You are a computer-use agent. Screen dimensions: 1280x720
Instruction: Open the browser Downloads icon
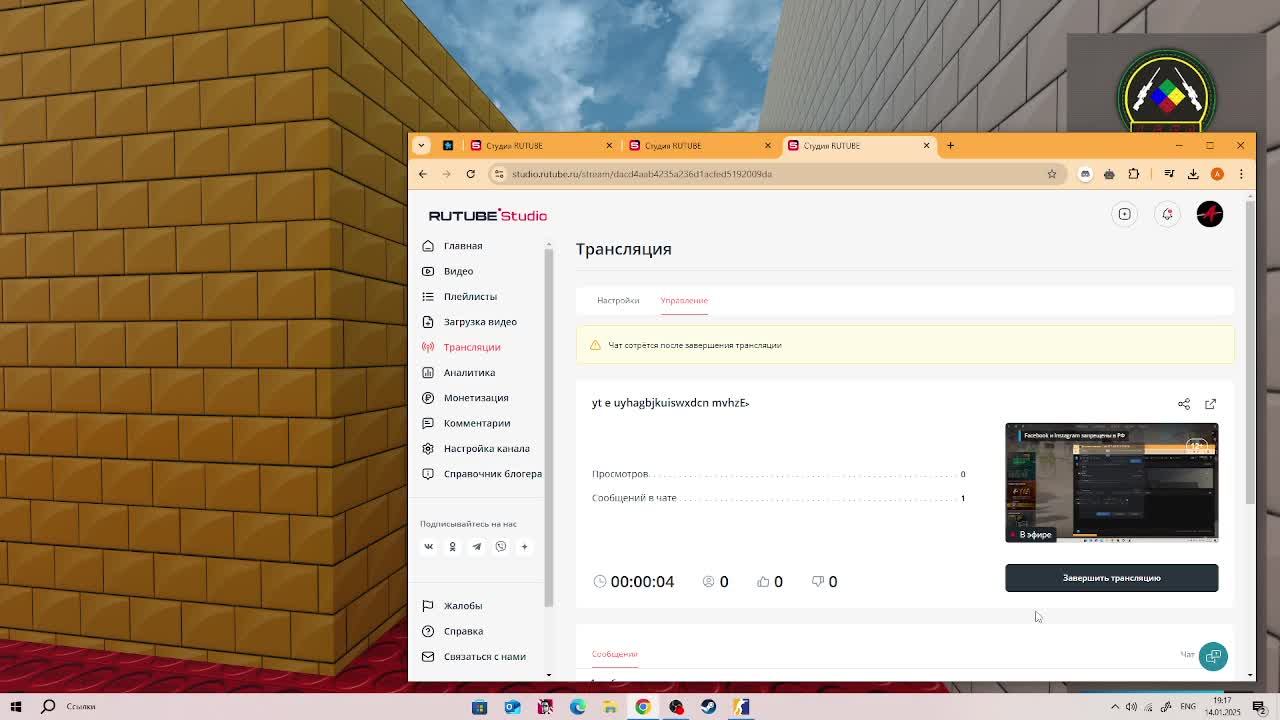click(1193, 174)
